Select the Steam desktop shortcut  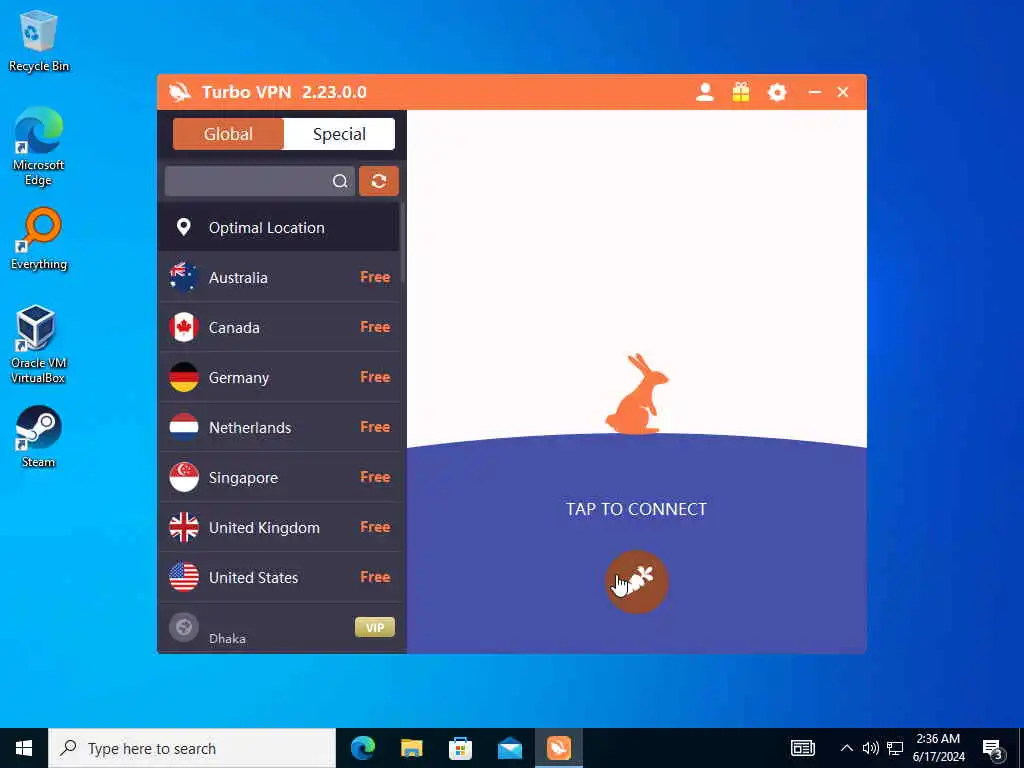[39, 437]
